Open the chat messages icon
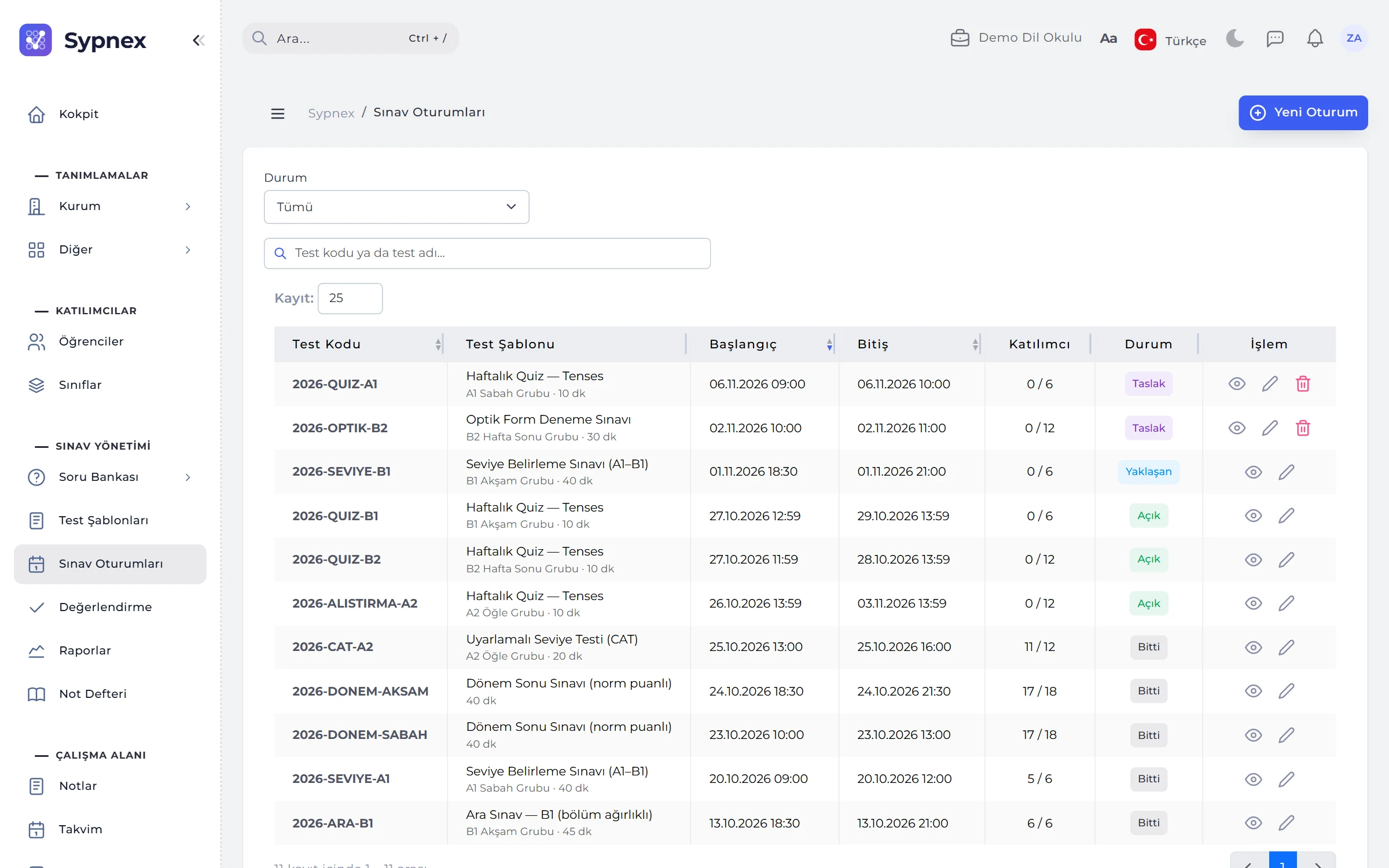The image size is (1389, 868). tap(1275, 38)
